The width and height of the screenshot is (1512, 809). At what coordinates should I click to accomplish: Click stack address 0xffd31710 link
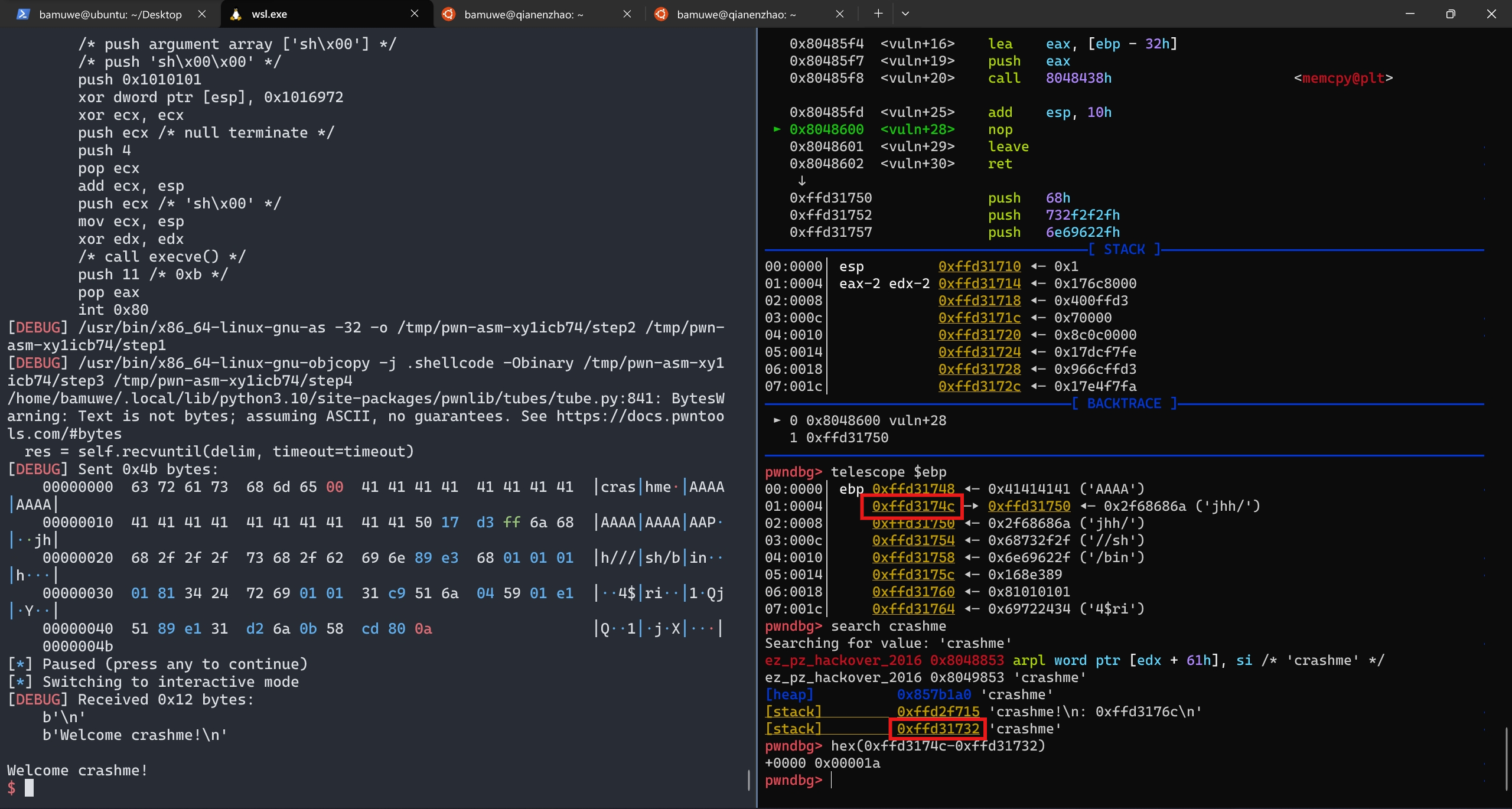pos(979,266)
